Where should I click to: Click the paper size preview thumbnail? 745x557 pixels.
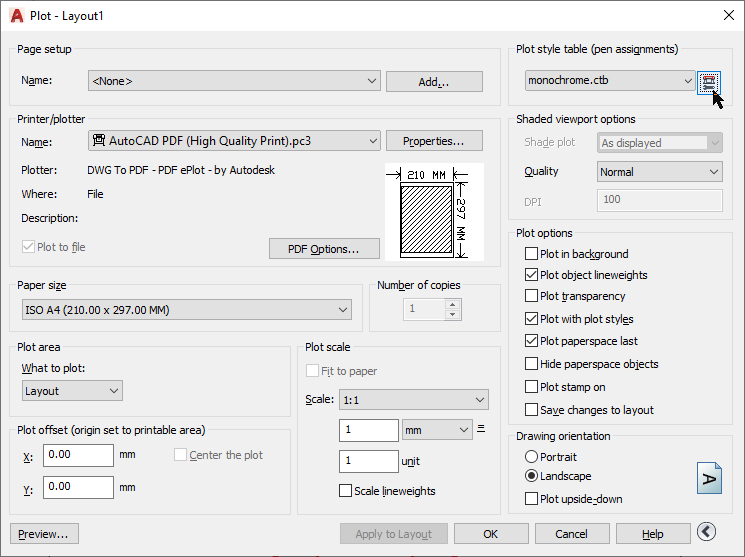click(434, 212)
